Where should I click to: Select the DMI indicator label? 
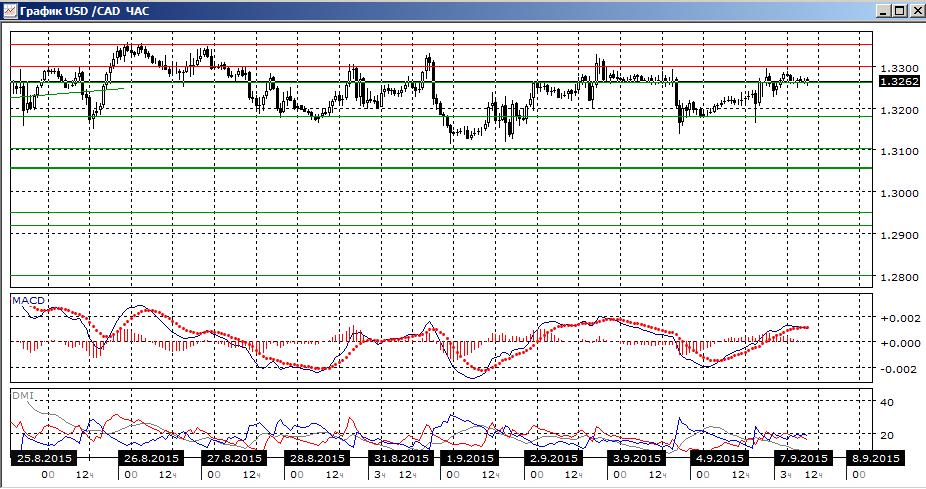pyautogui.click(x=21, y=395)
